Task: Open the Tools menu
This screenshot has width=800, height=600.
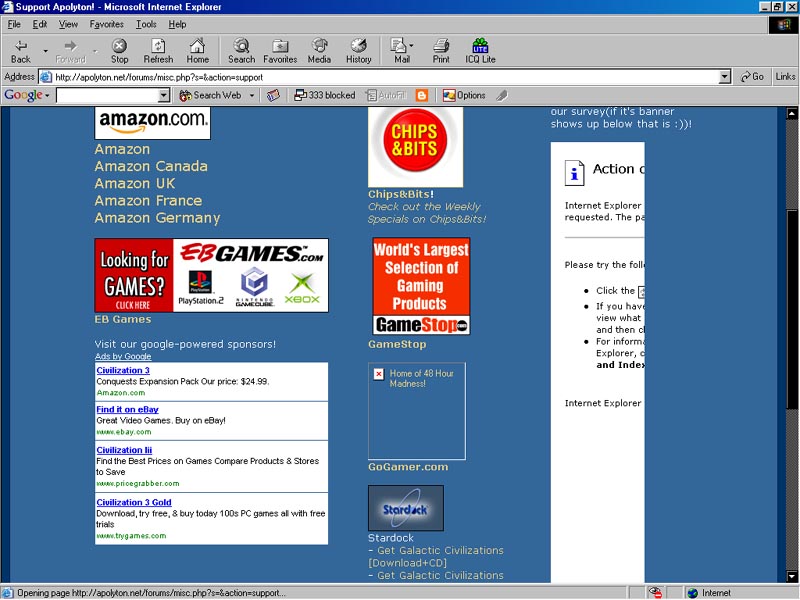Action: point(146,24)
